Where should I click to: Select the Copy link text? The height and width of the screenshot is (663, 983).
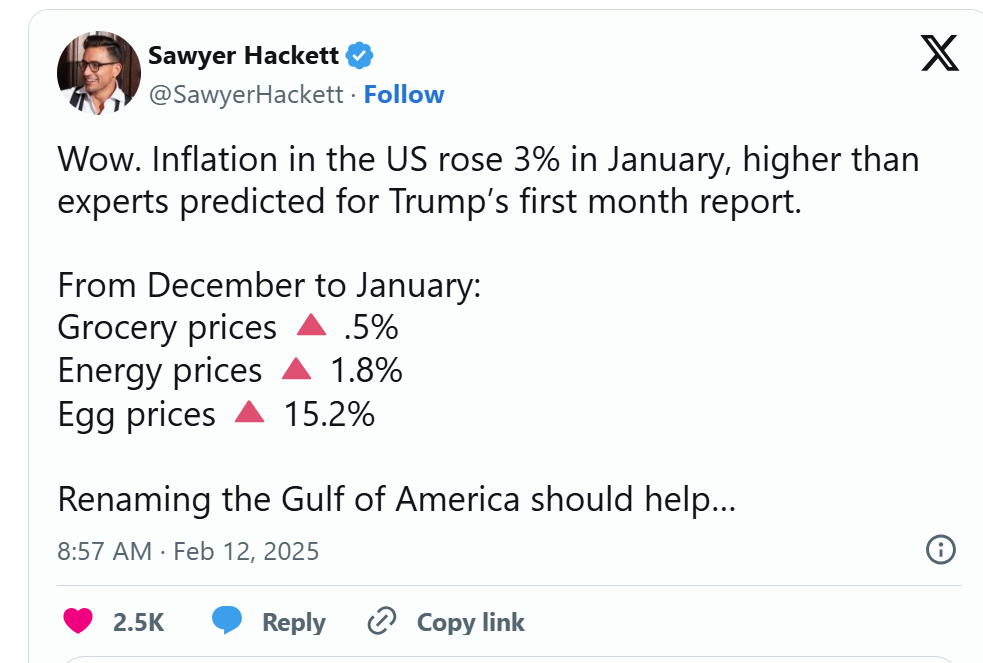pos(471,622)
